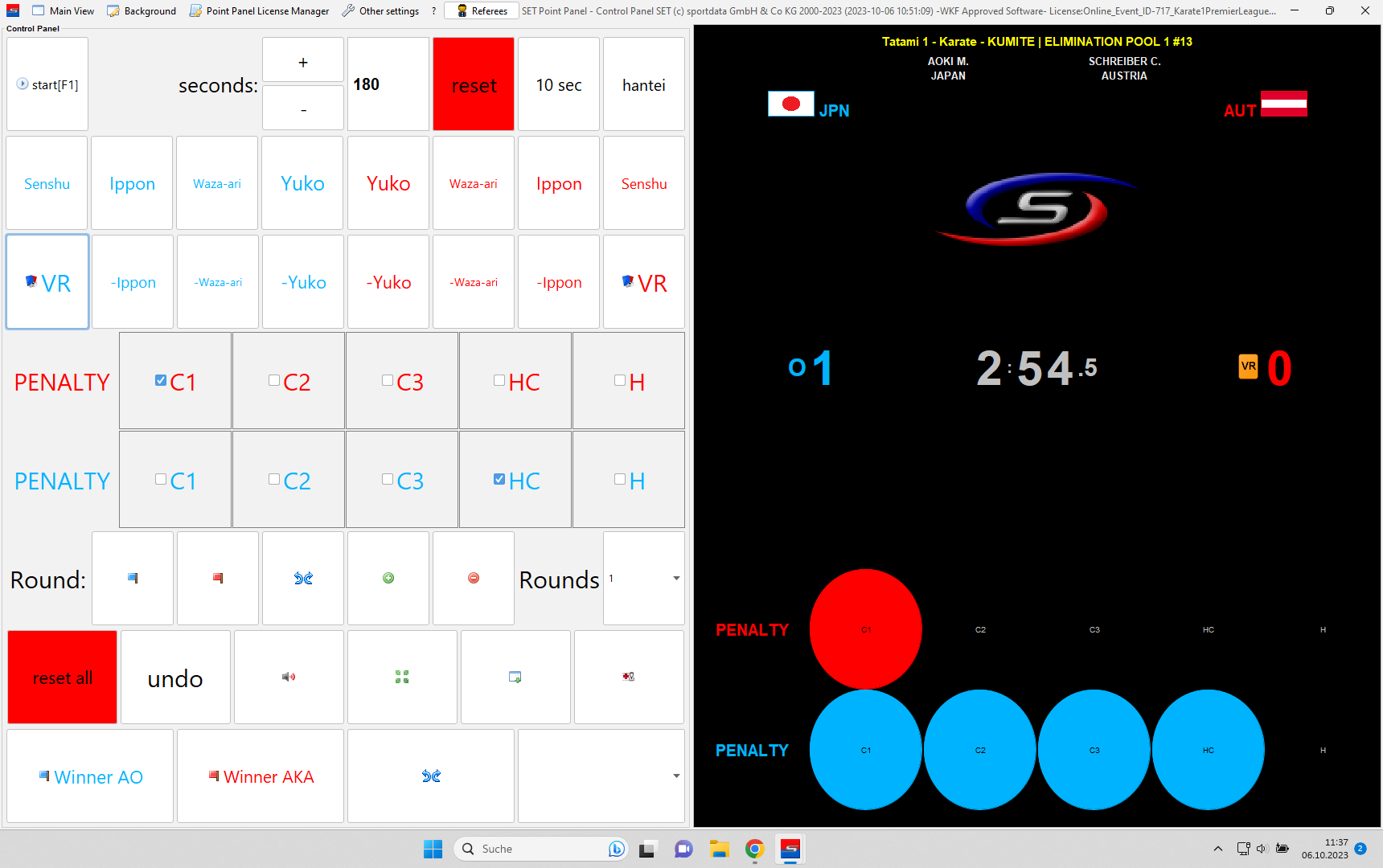Click the Chrome icon in the taskbar
The image size is (1383, 868).
(754, 849)
